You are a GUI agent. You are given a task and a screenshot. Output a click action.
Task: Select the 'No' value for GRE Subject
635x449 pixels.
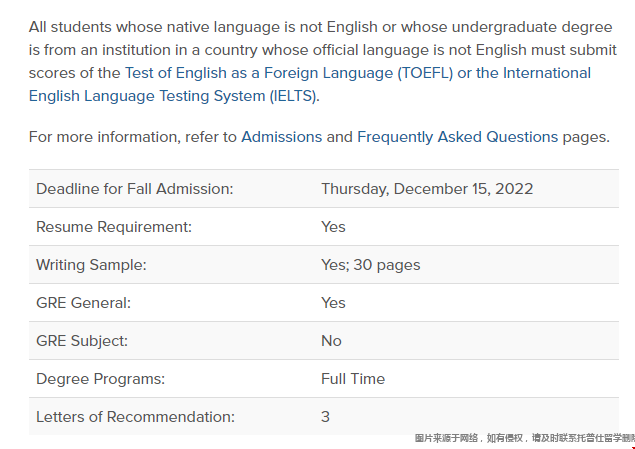click(331, 341)
